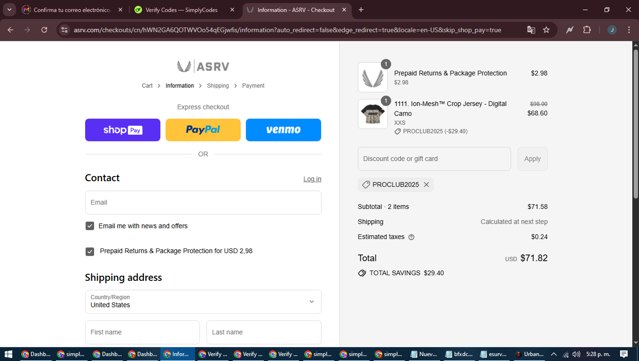Pay with PayPal button
Viewport: 639px width, 361px height.
click(203, 130)
